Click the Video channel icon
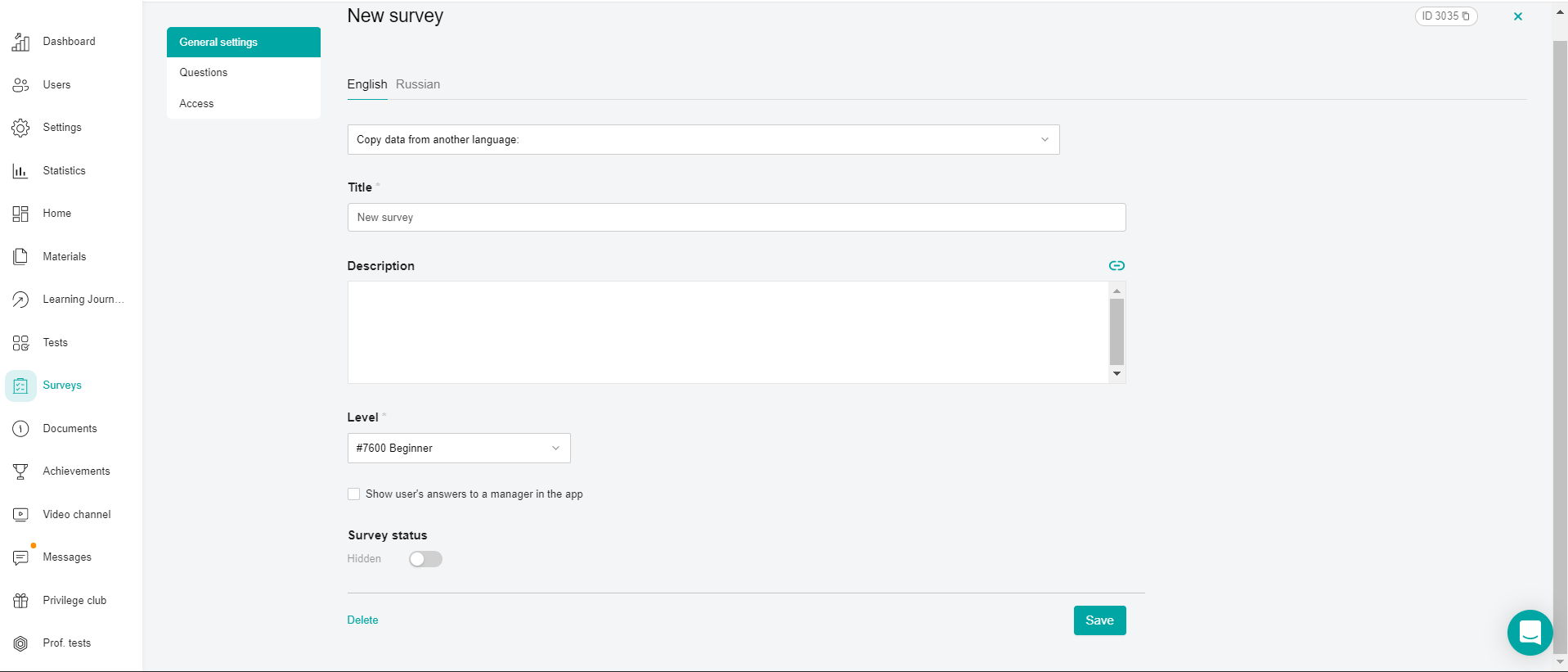This screenshot has height=672, width=1568. pos(20,515)
